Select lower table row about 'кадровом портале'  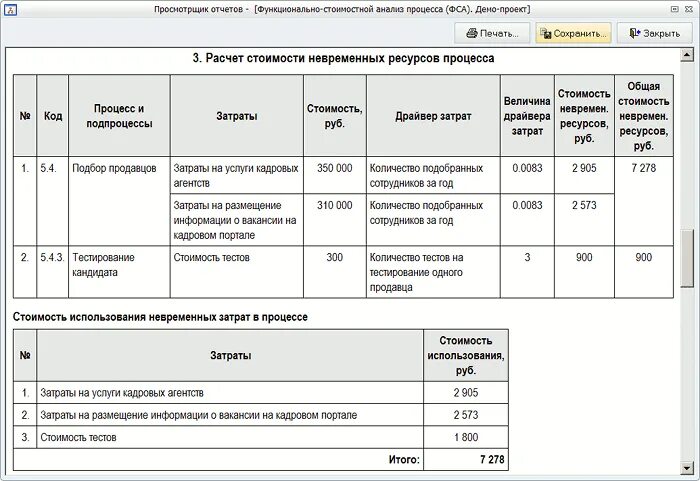click(261, 415)
